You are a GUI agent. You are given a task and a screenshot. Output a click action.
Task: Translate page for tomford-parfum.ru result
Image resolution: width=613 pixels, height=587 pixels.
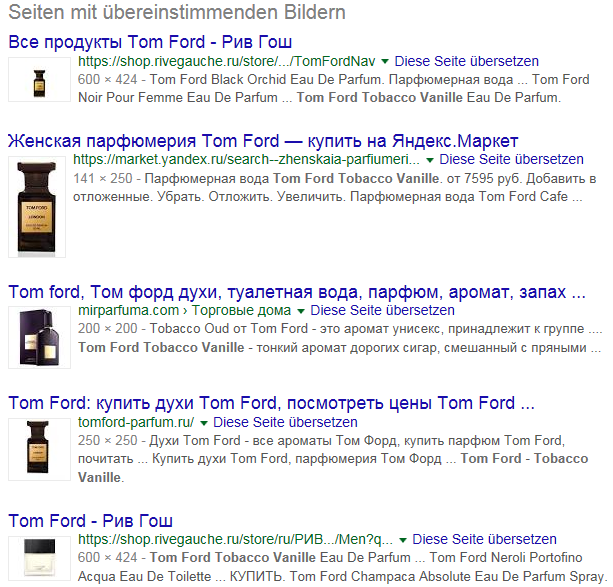285,422
